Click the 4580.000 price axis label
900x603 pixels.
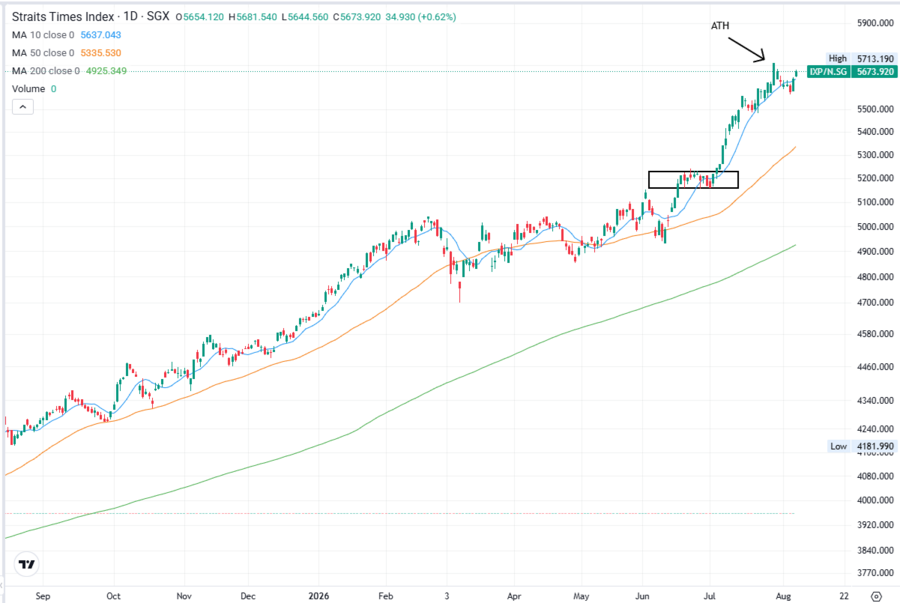coord(875,333)
